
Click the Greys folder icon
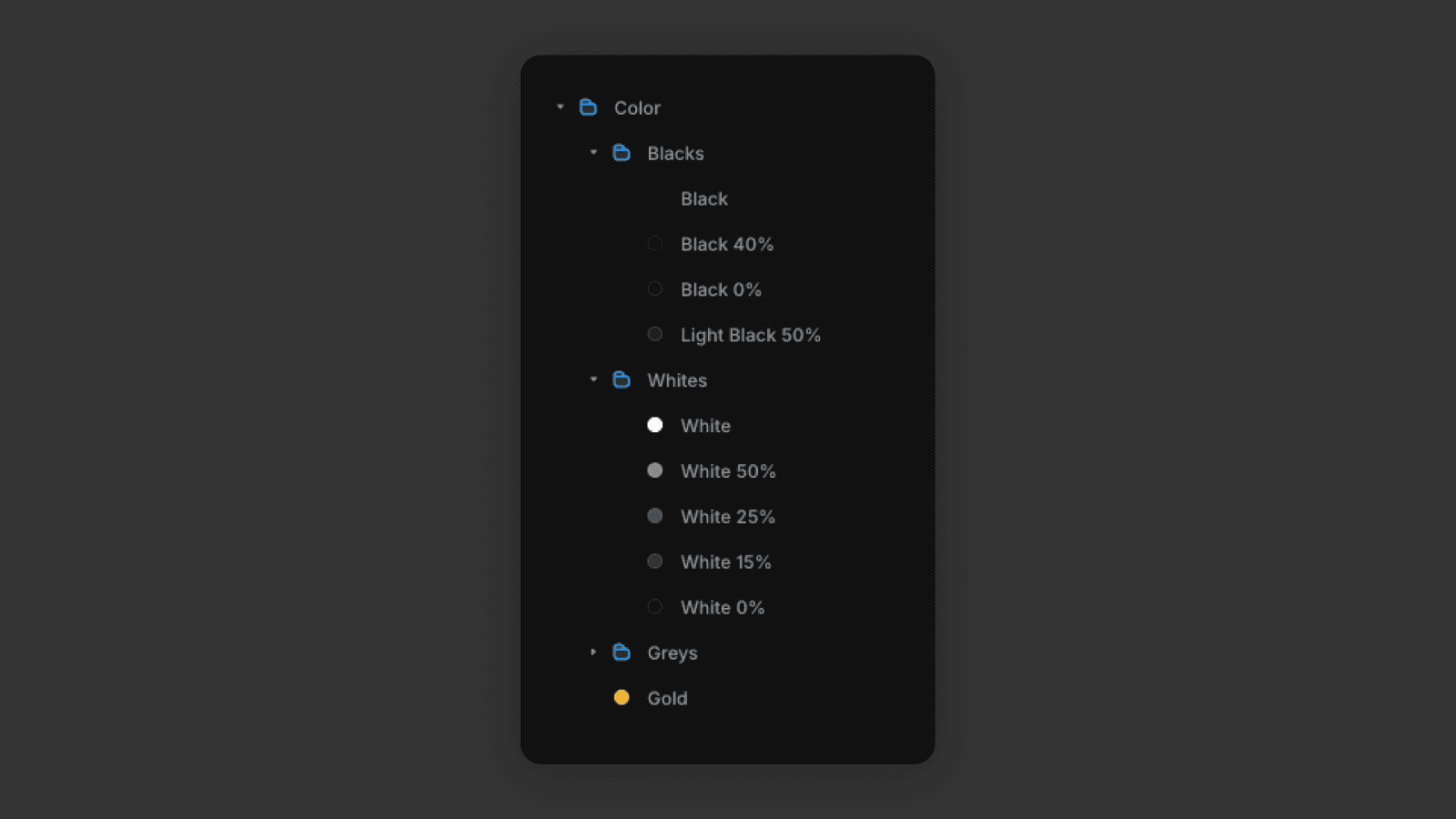(622, 652)
